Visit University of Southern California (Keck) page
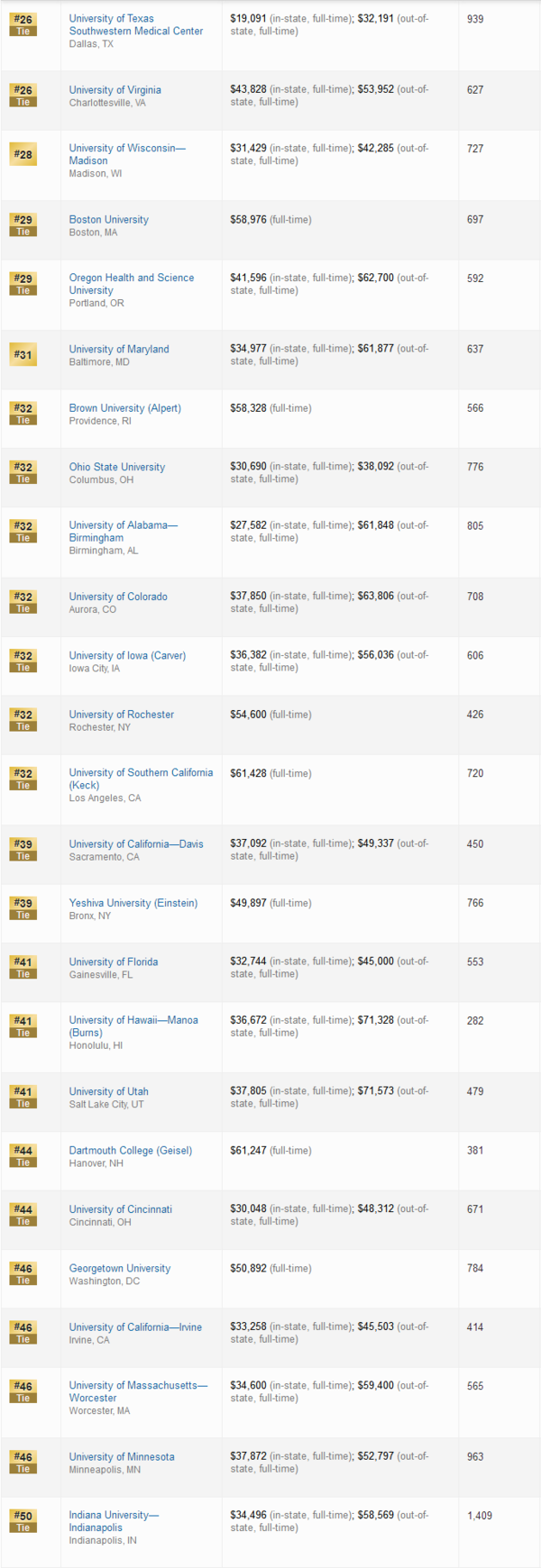 coord(141,779)
